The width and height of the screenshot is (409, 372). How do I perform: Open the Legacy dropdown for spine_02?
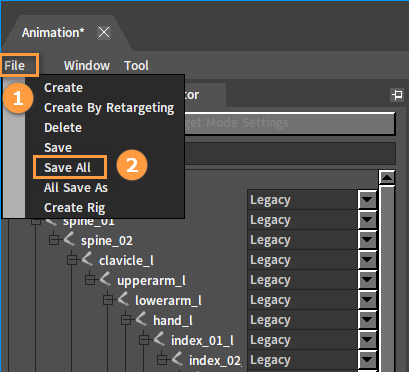367,240
